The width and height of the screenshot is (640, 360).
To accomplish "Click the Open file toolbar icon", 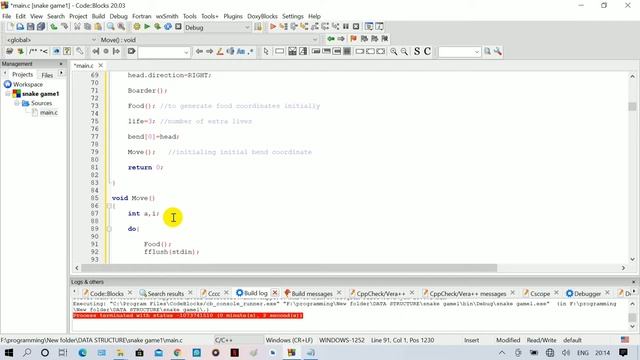I will 20,27.
